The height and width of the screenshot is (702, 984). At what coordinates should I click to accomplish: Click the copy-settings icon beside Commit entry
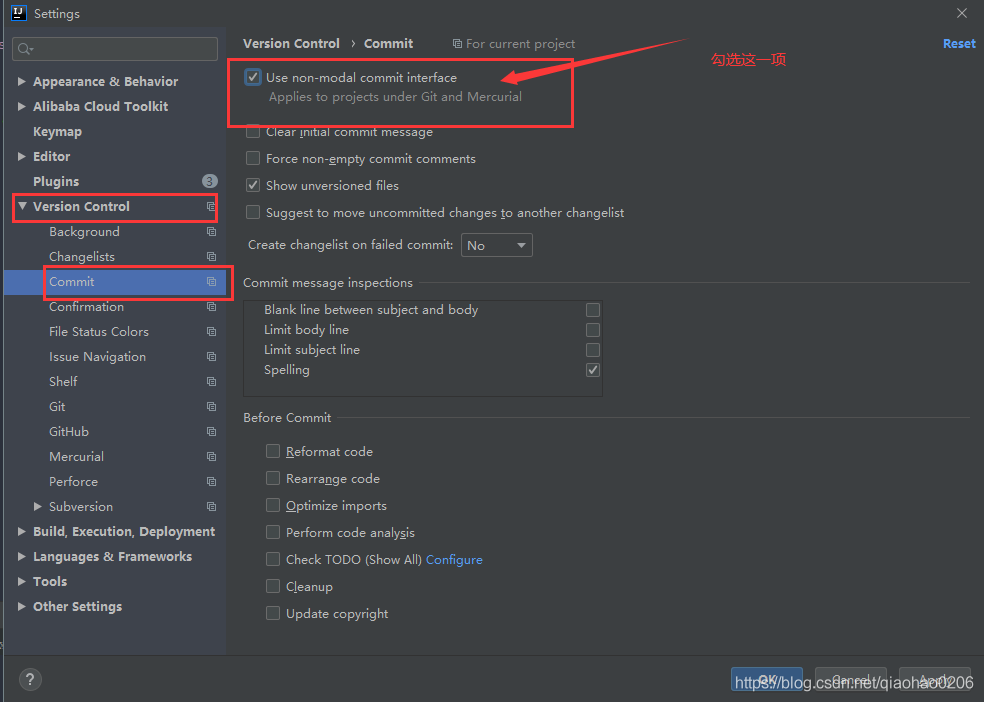210,282
